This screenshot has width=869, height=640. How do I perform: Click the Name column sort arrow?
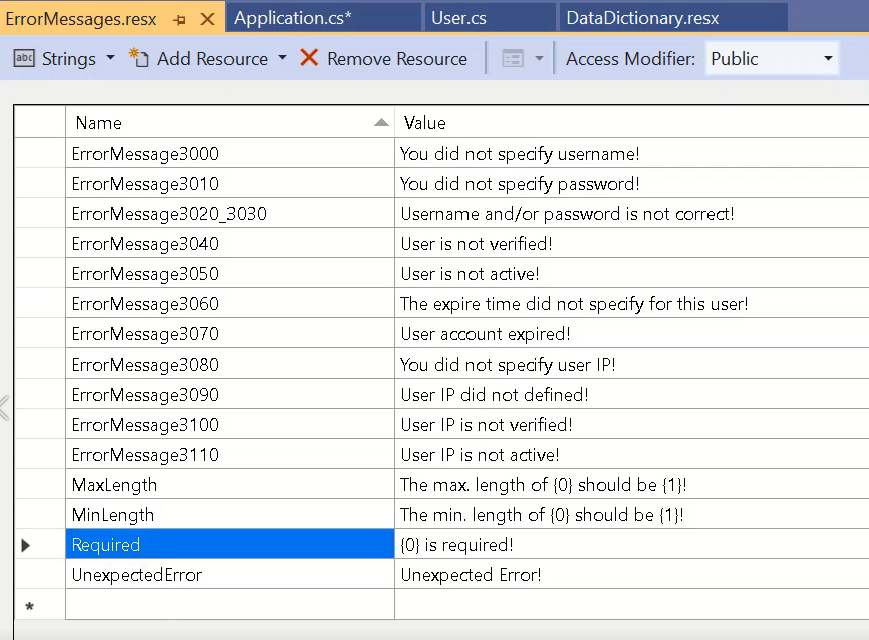[x=381, y=122]
